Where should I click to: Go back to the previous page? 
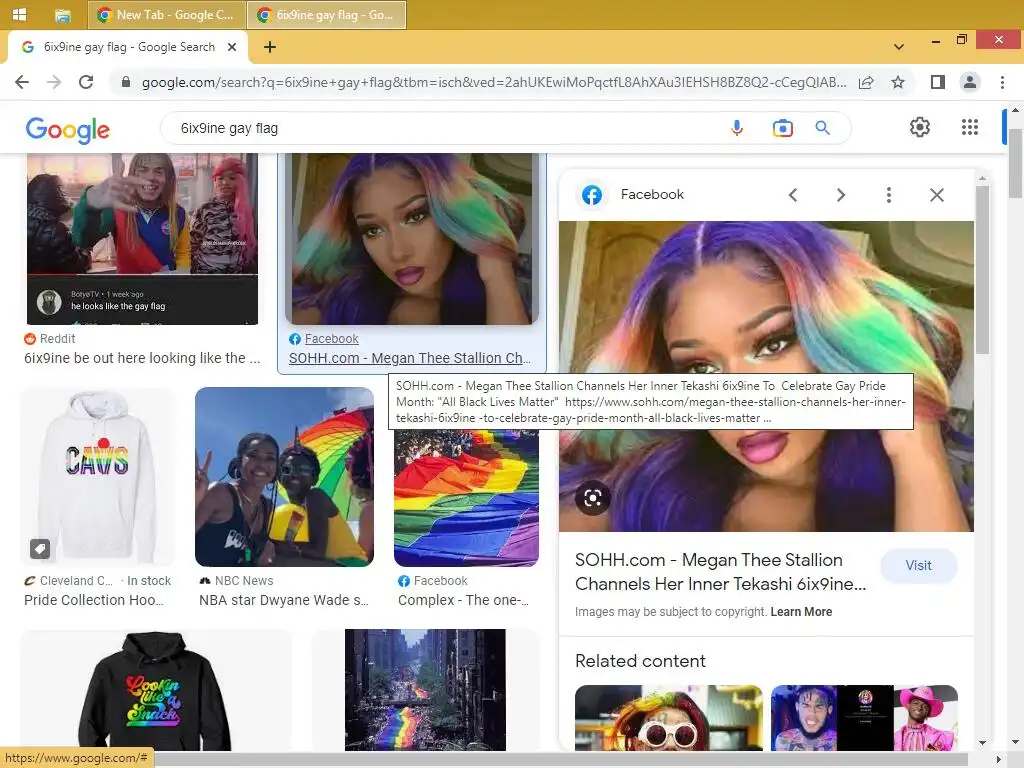tap(22, 82)
